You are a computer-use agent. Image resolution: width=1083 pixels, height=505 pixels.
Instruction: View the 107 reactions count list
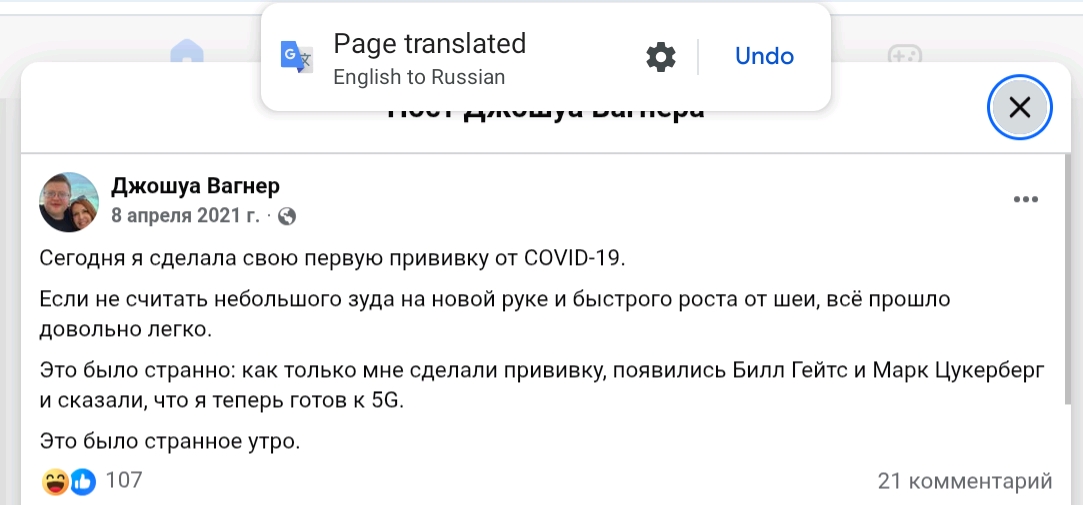(x=124, y=481)
